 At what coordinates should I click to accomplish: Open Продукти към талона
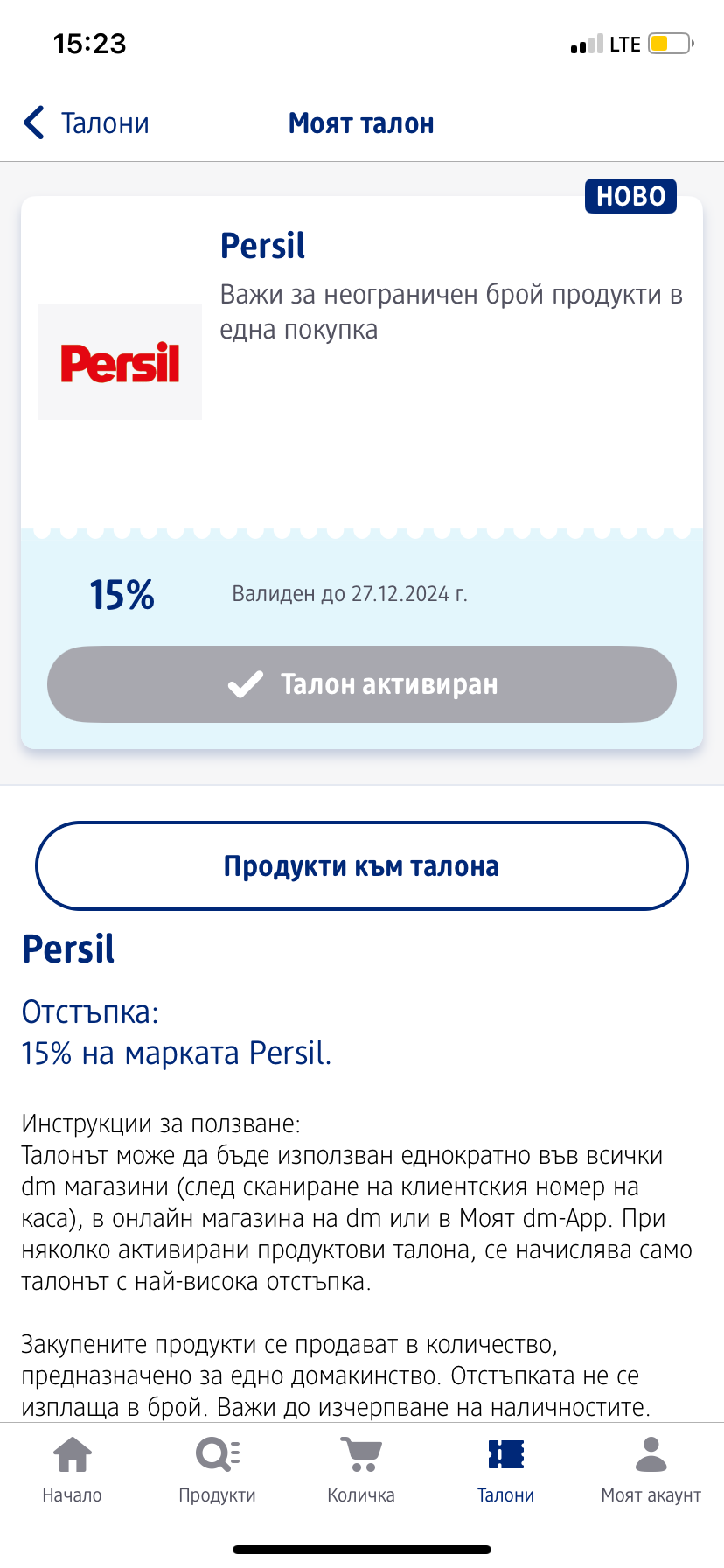pos(362,866)
